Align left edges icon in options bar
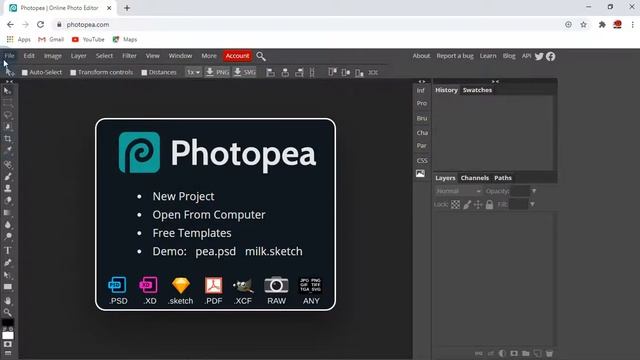Screen dimensions: 640x360 click(270, 73)
